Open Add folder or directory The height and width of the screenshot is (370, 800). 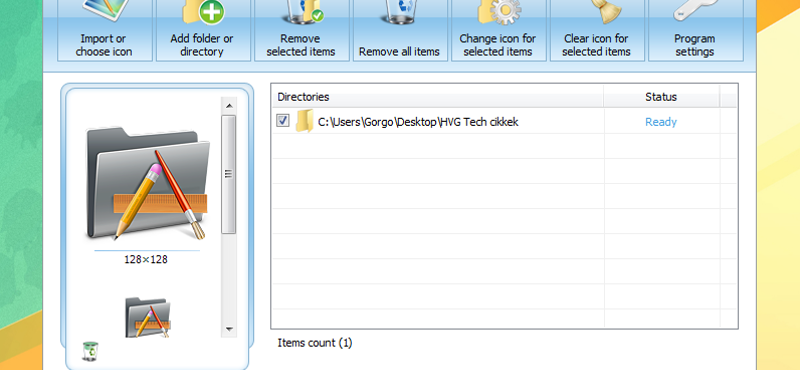tap(203, 31)
